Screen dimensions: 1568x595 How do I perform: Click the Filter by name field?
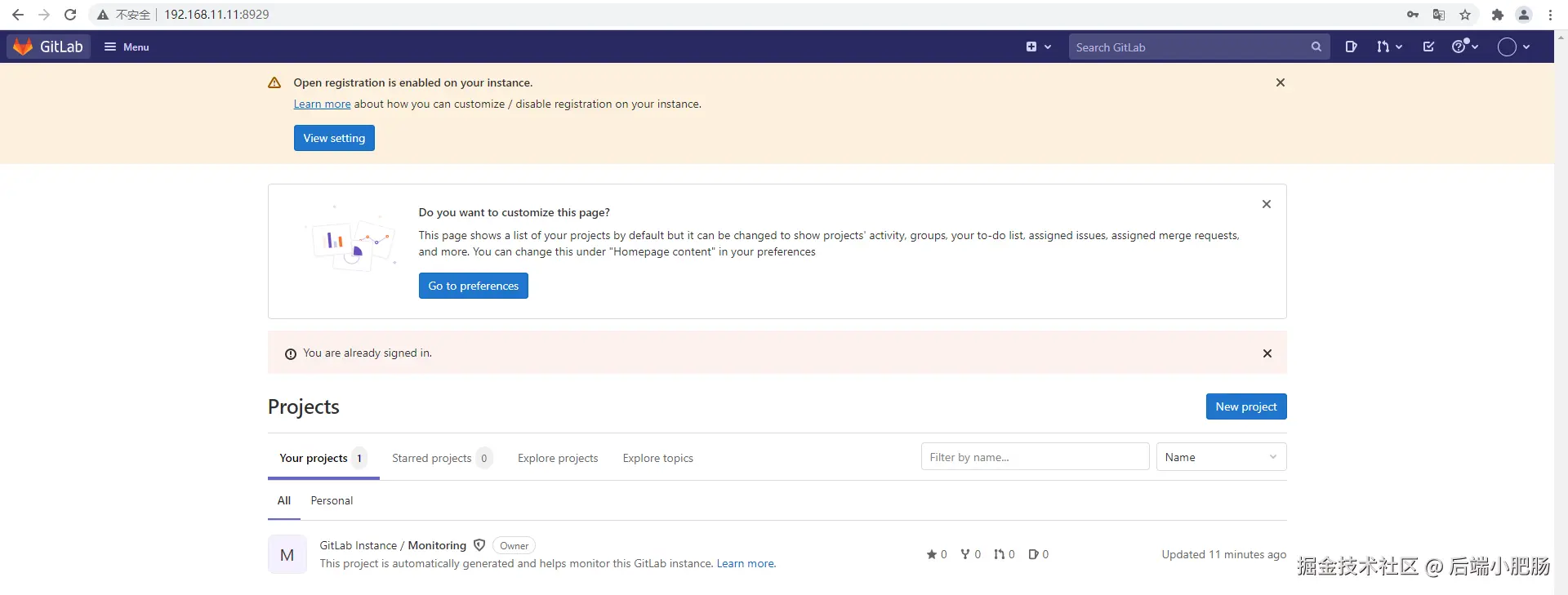tap(1035, 457)
